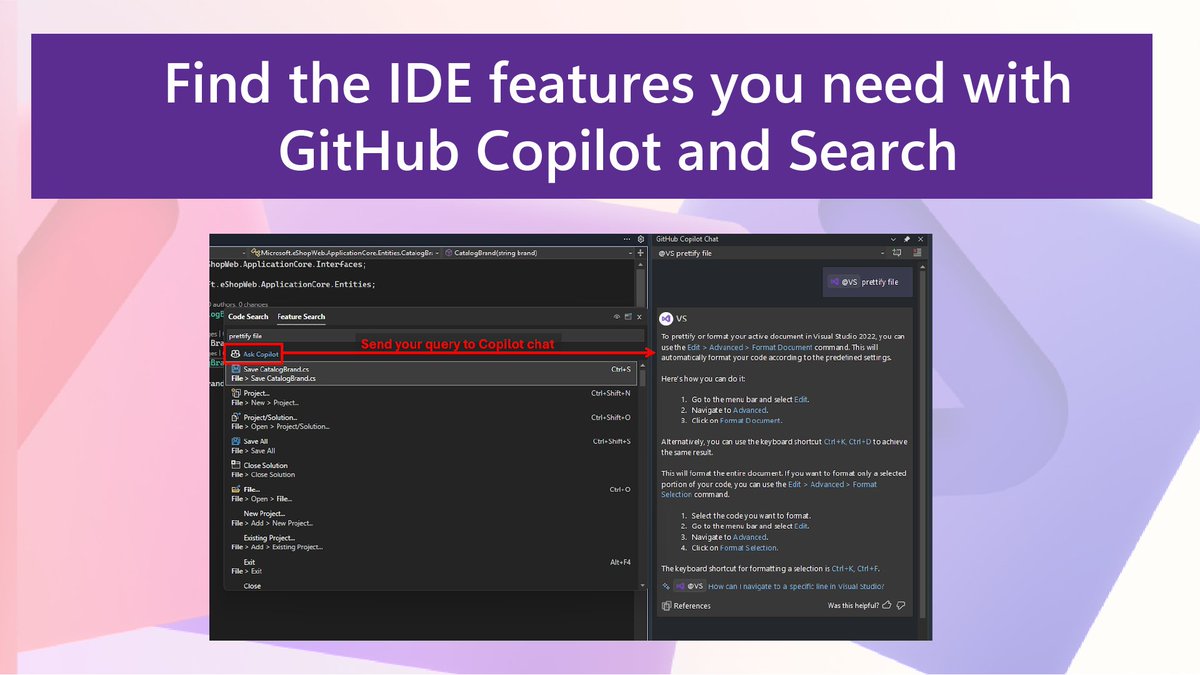This screenshot has height=675, width=1200.
Task: Click the partially visible Close result
Action: 431,586
